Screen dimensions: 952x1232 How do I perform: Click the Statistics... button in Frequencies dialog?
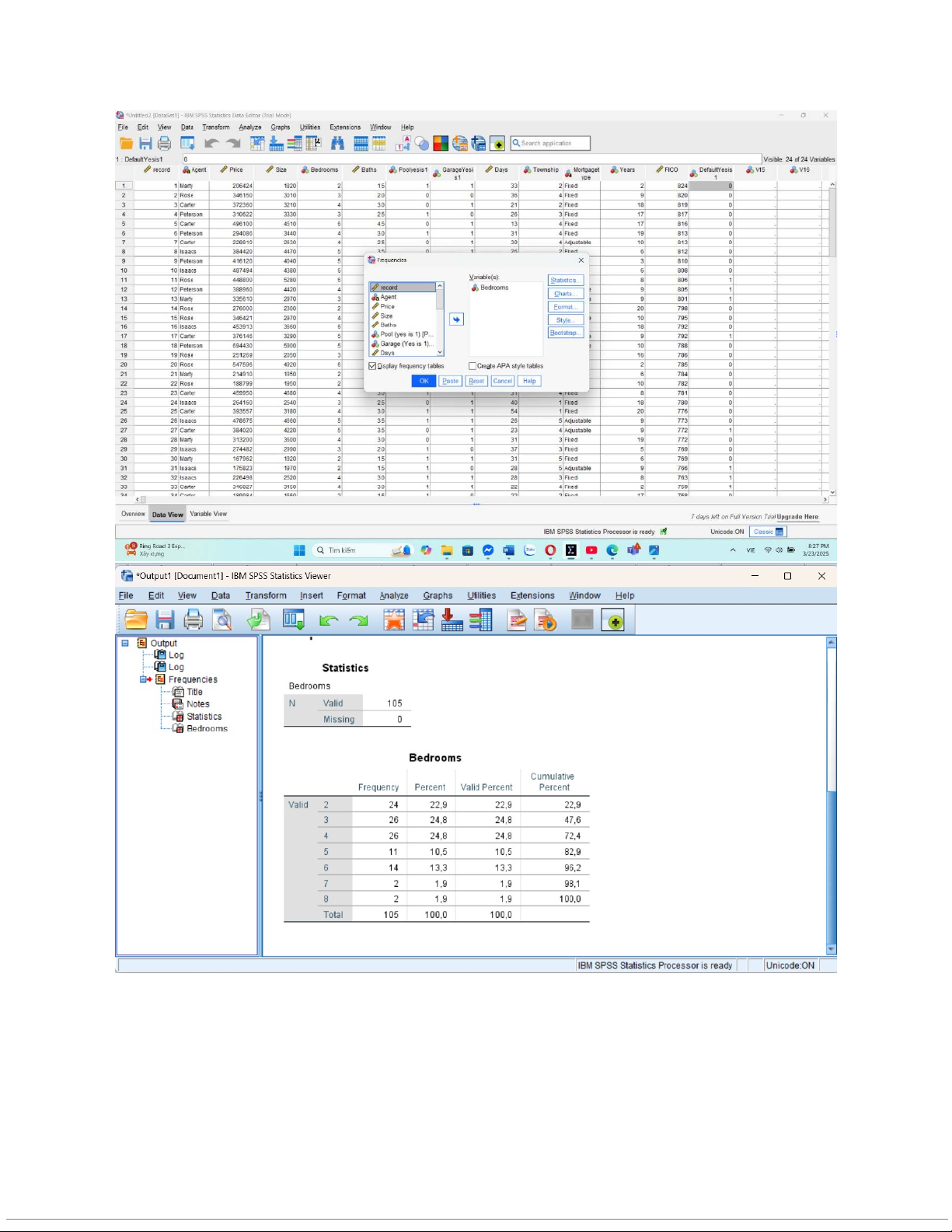coord(564,281)
